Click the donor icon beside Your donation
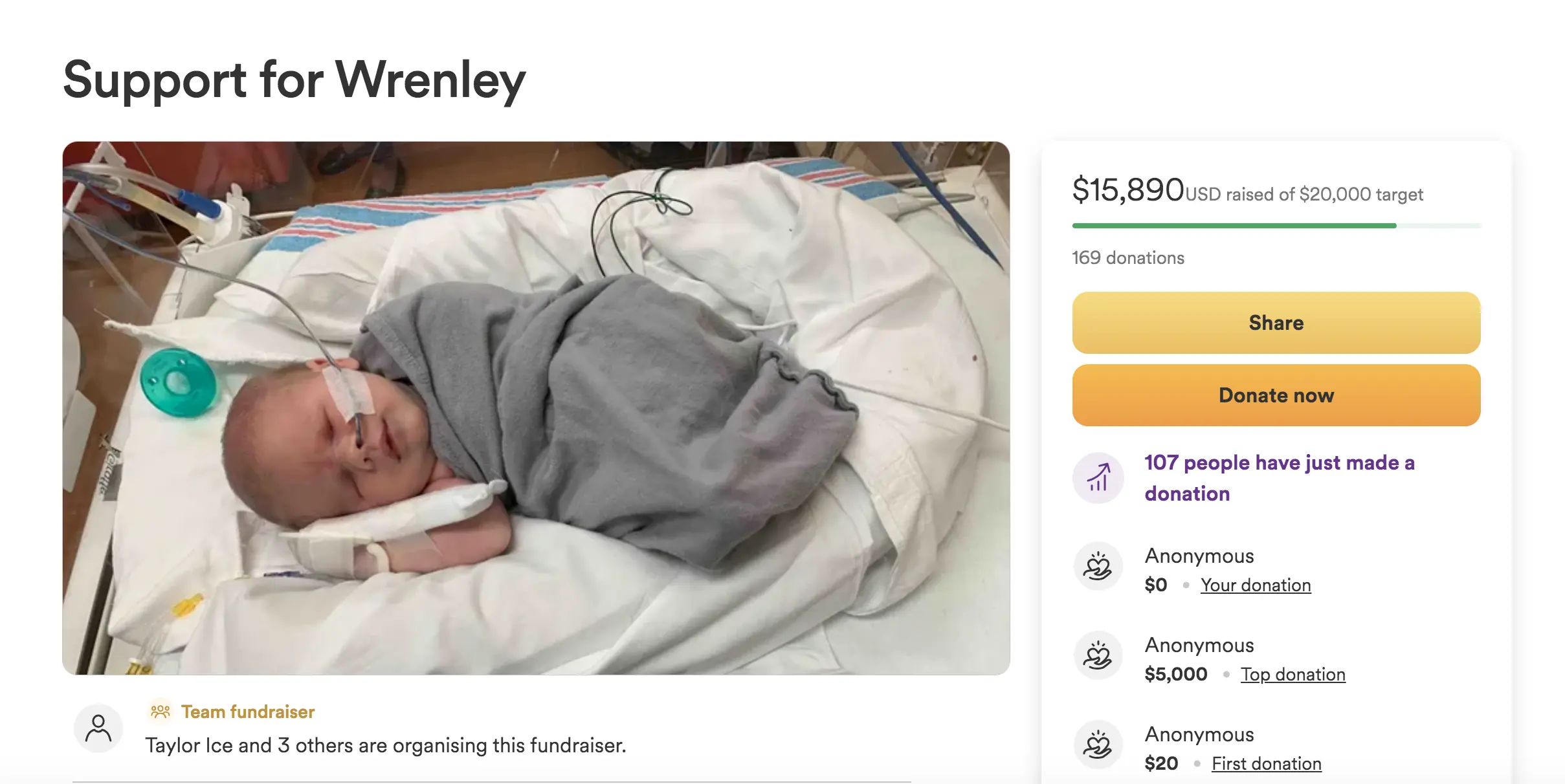Screen dimensions: 1565x784 click(x=1098, y=567)
